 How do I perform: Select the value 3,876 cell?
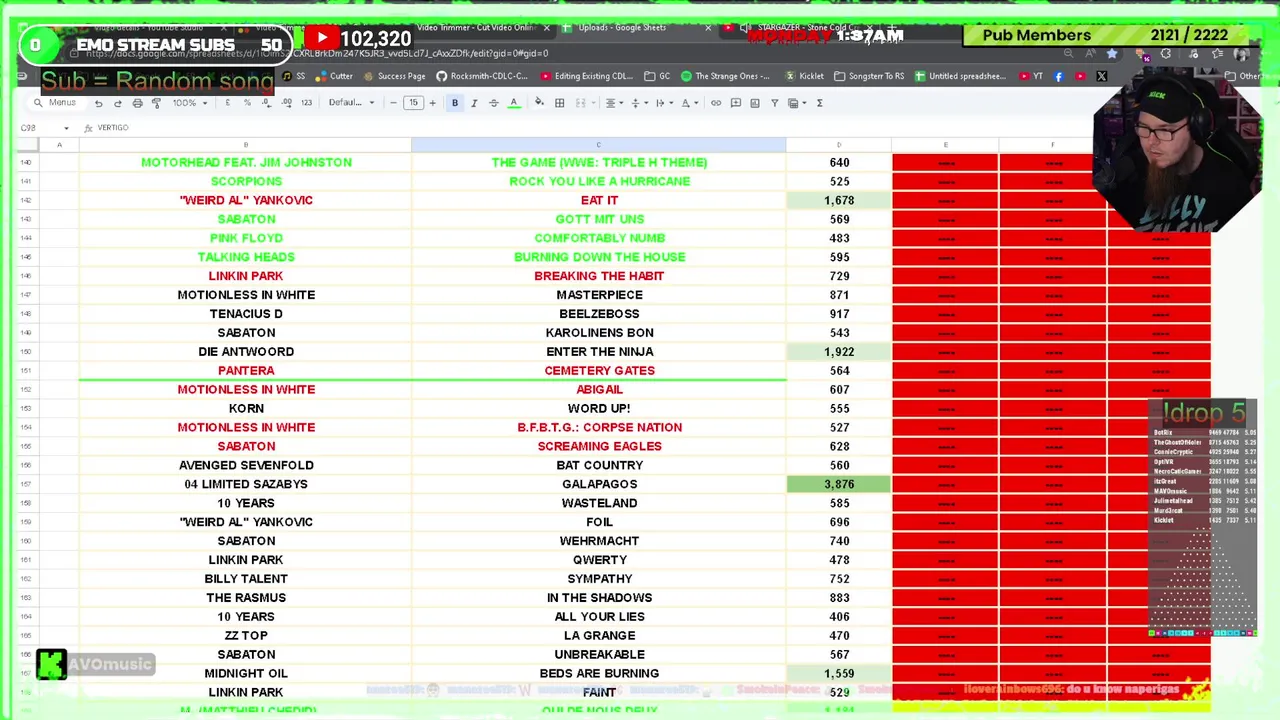click(839, 484)
